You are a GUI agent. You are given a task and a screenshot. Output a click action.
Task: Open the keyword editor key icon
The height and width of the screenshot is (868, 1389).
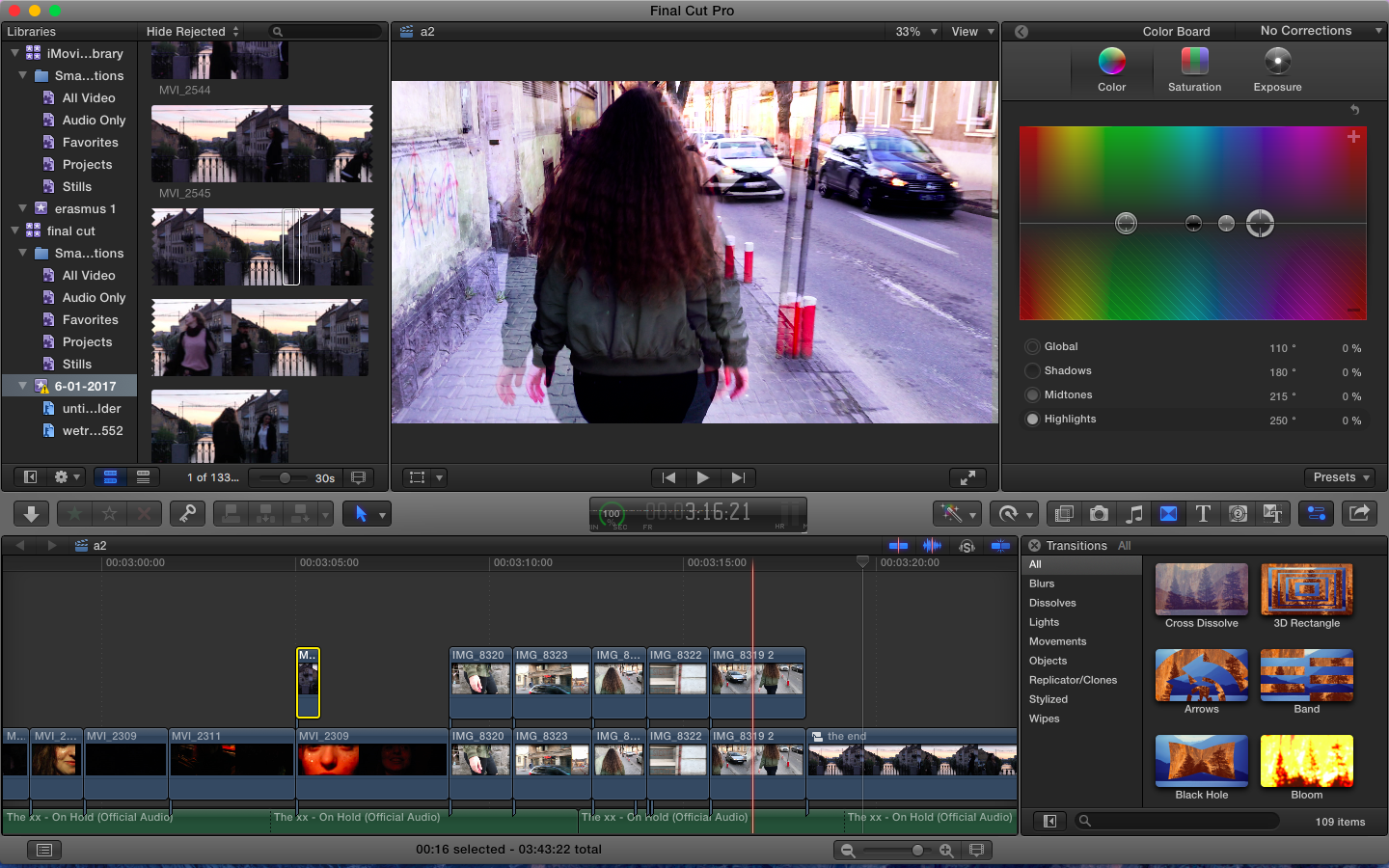(187, 513)
